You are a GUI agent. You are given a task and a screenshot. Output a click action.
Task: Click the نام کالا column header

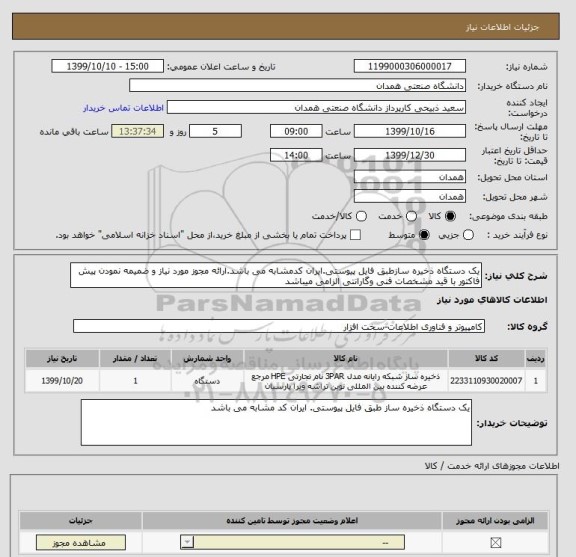click(x=346, y=358)
